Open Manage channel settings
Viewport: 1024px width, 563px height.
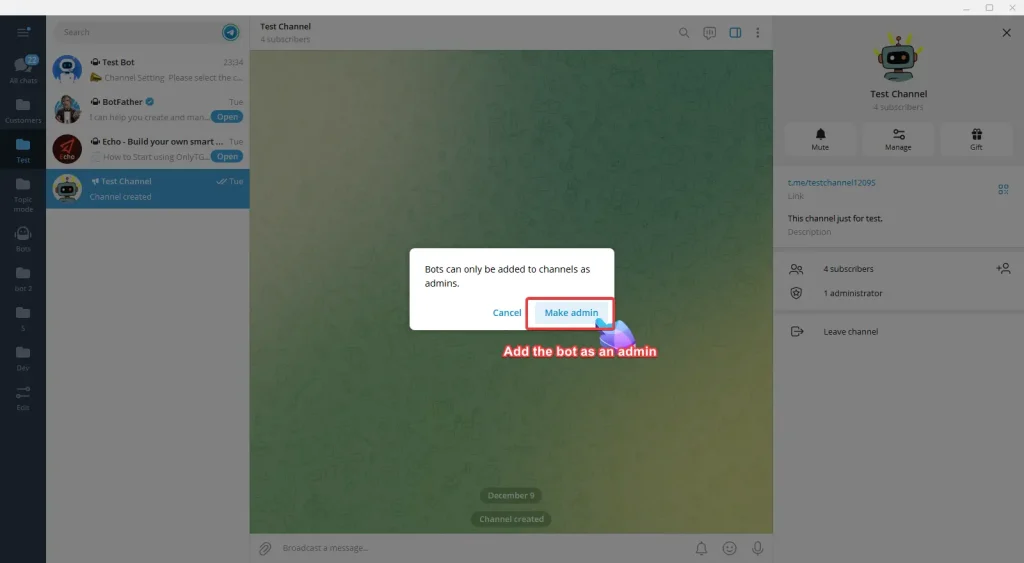click(898, 139)
